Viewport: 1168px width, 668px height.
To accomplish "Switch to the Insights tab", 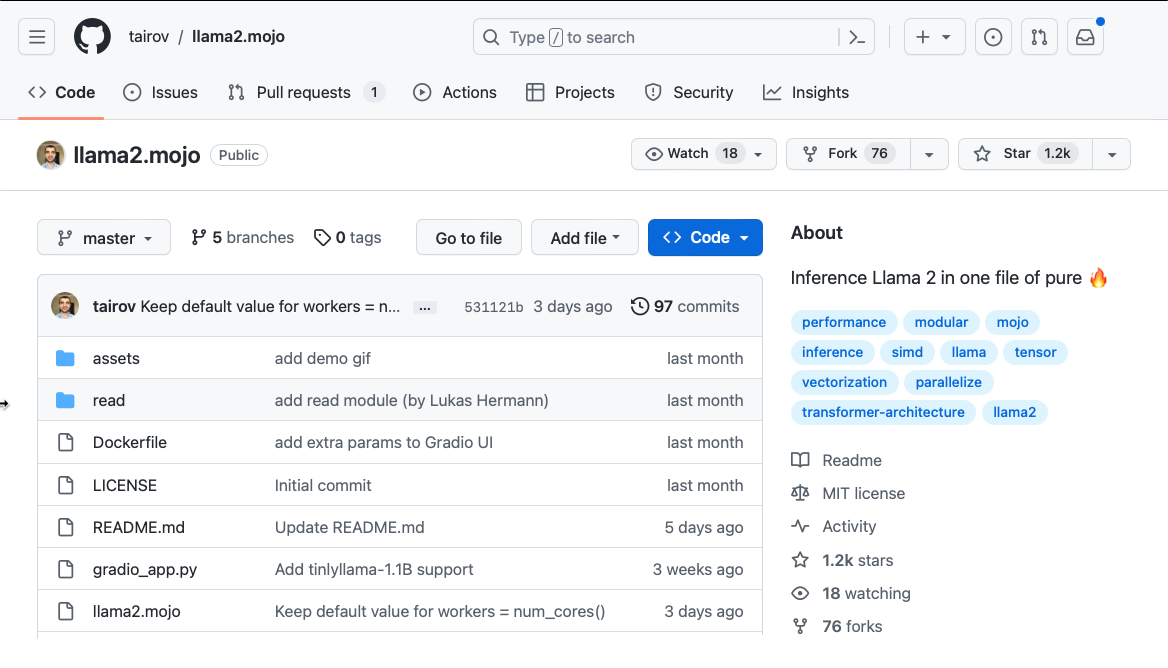I will 805,92.
